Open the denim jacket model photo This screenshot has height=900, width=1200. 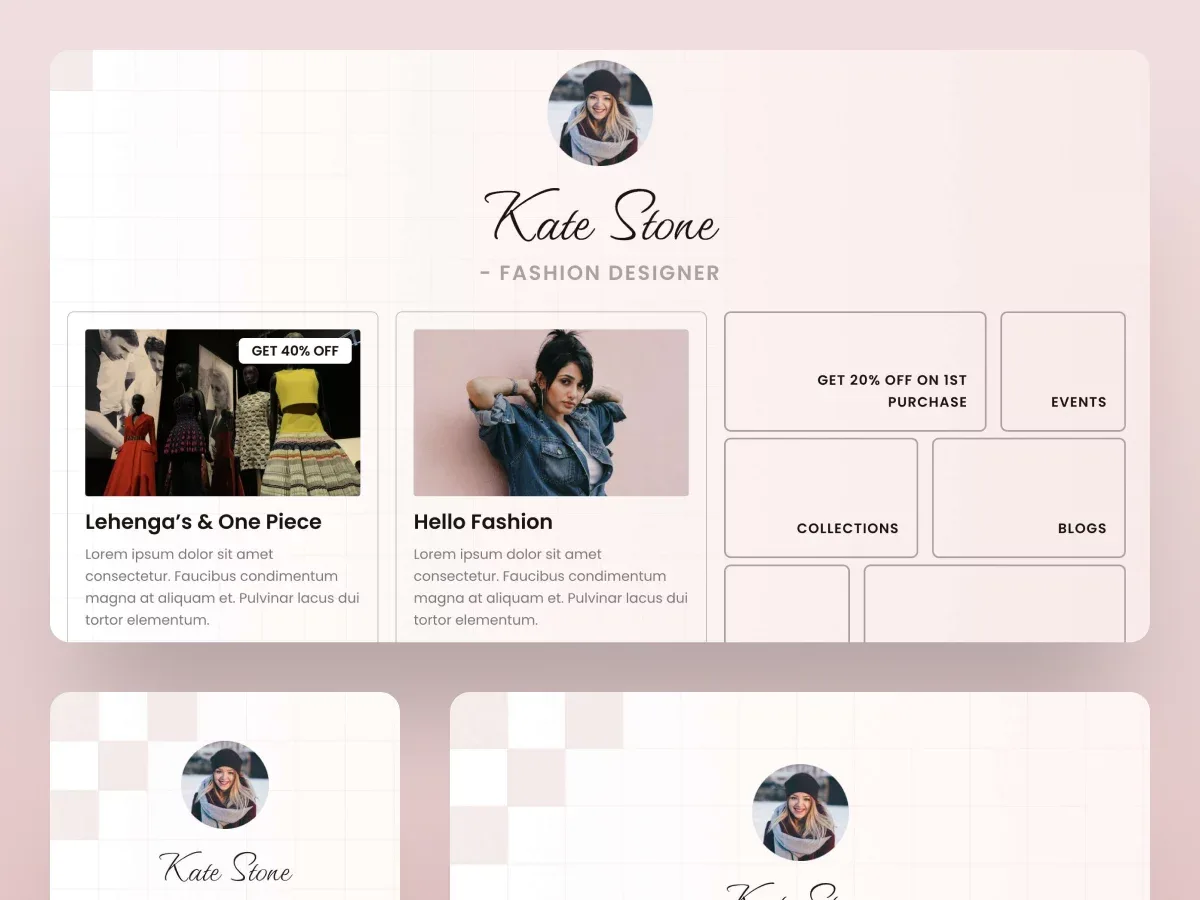[x=551, y=413]
